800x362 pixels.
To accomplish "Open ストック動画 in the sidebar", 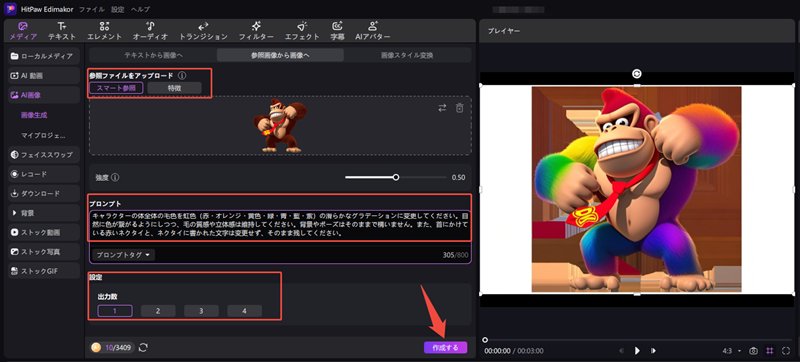I will pos(43,232).
